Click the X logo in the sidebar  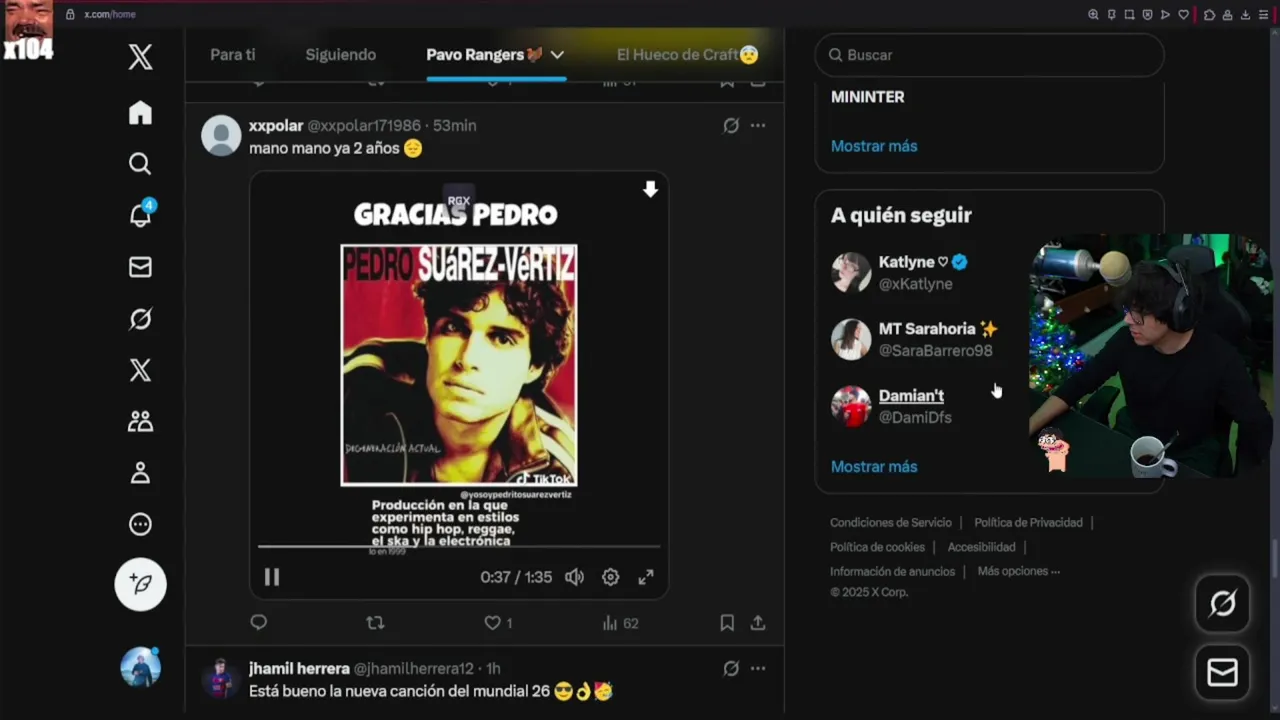click(140, 57)
